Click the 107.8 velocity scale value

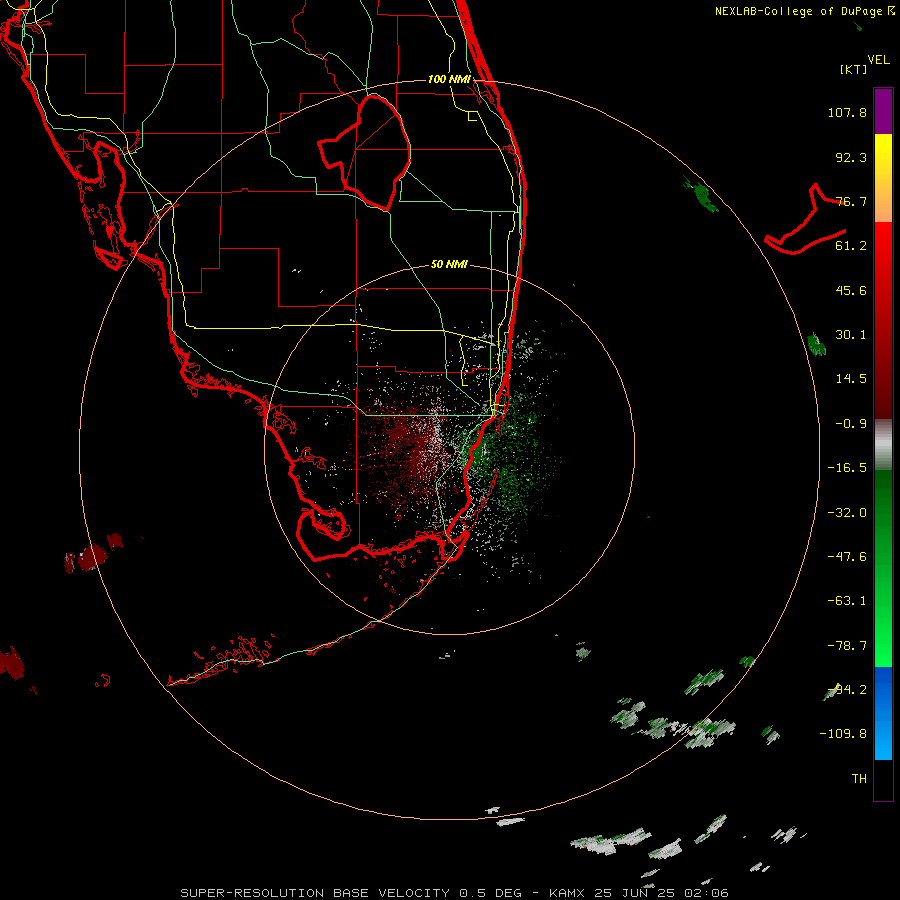click(847, 112)
